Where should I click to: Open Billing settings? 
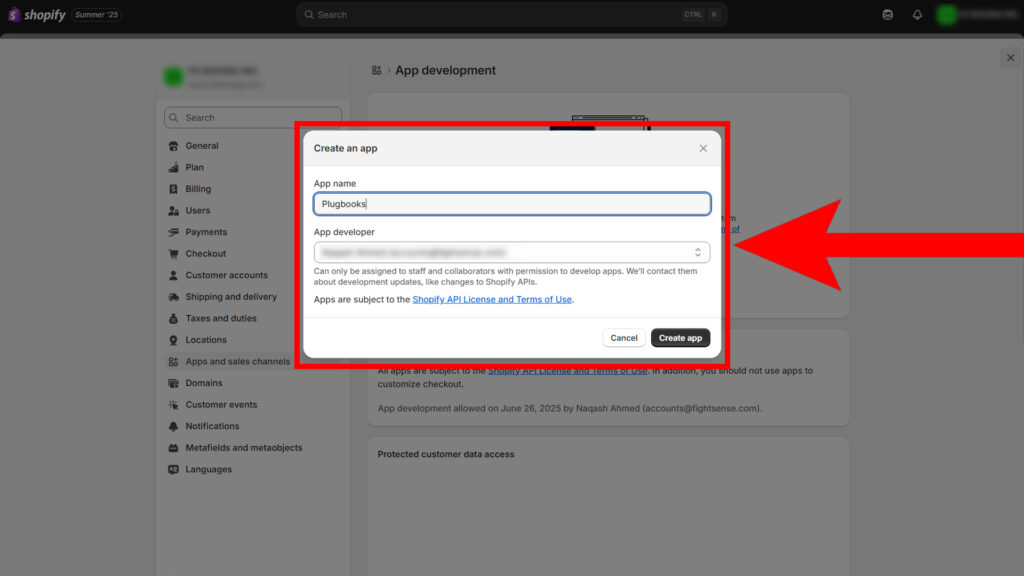click(x=198, y=189)
